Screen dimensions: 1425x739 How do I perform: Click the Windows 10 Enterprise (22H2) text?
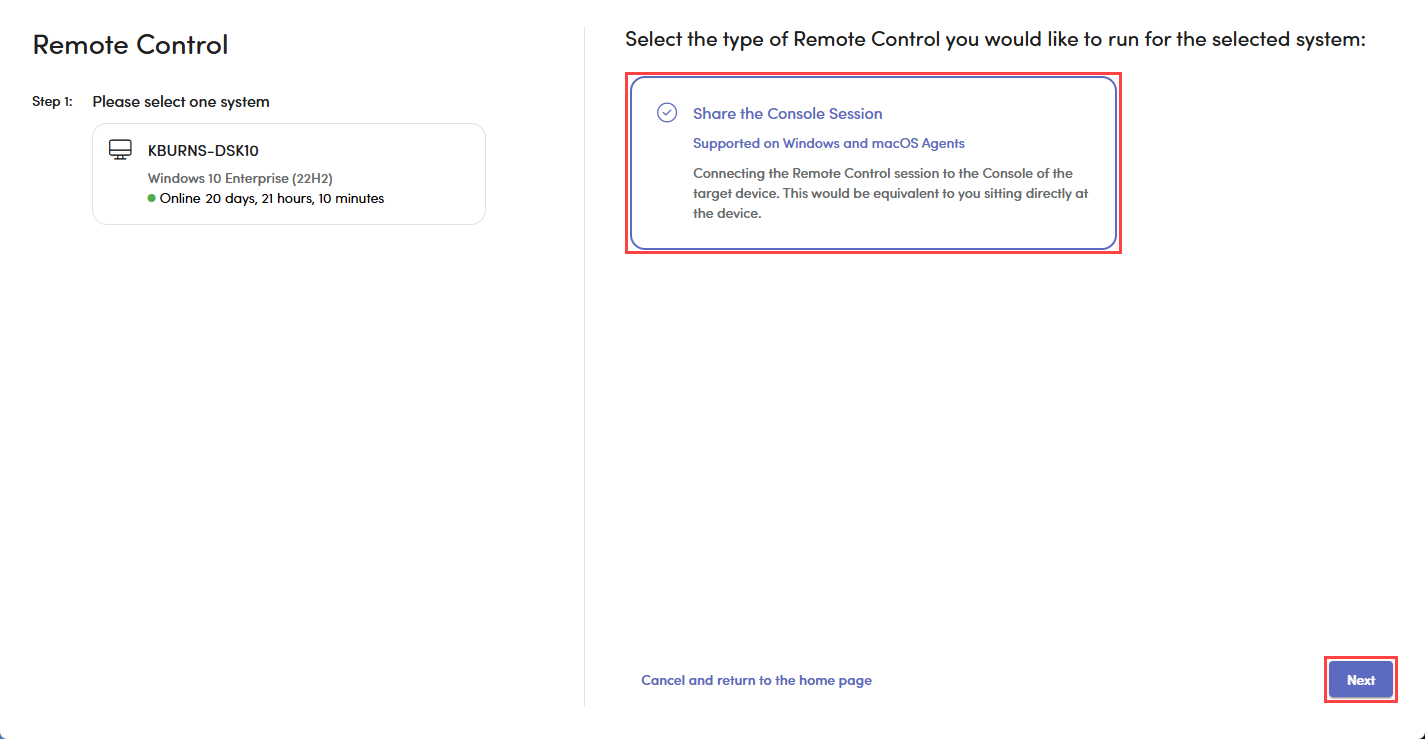240,179
